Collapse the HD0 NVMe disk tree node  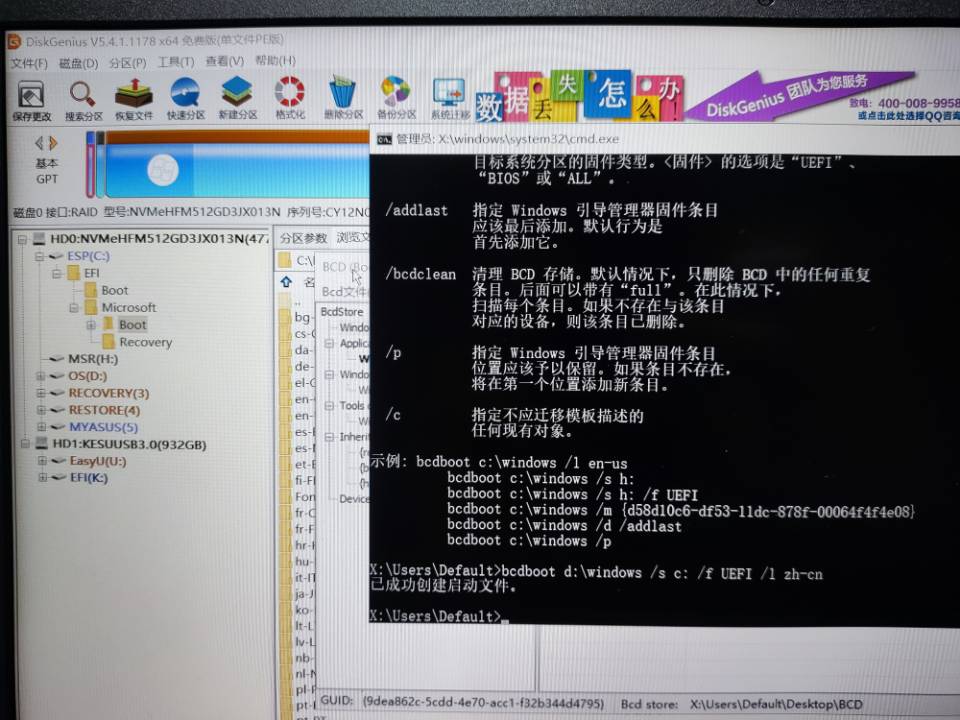point(23,239)
